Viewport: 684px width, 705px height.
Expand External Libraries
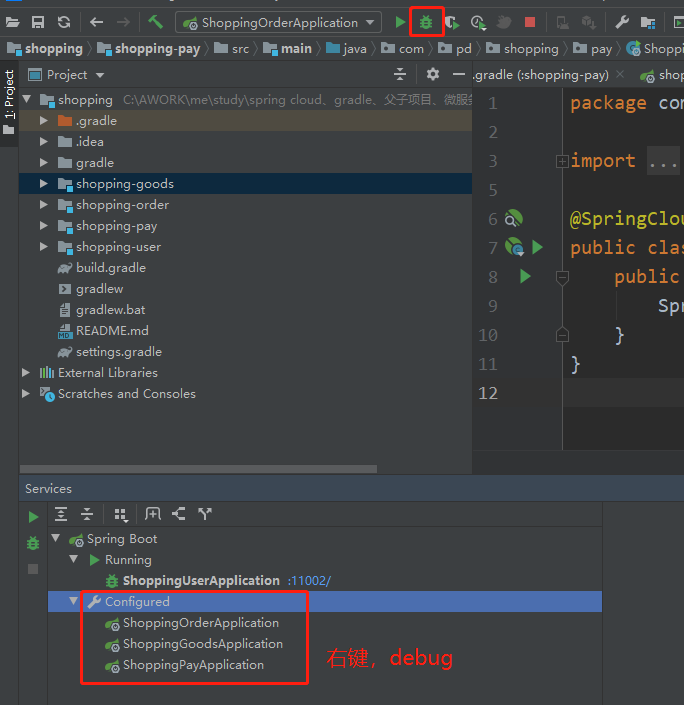coord(26,372)
